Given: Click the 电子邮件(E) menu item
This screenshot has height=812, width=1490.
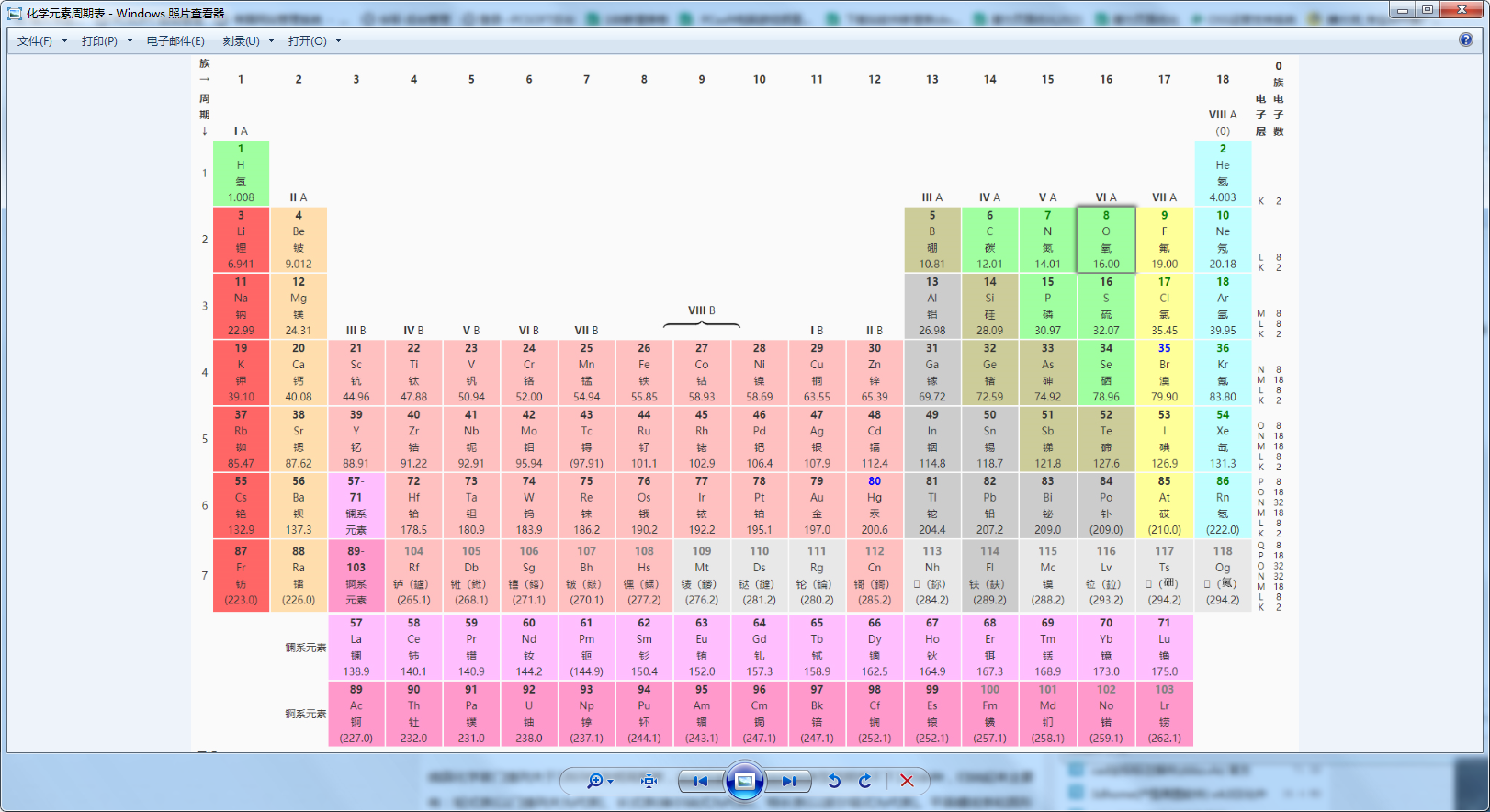Looking at the screenshot, I should click(x=175, y=41).
